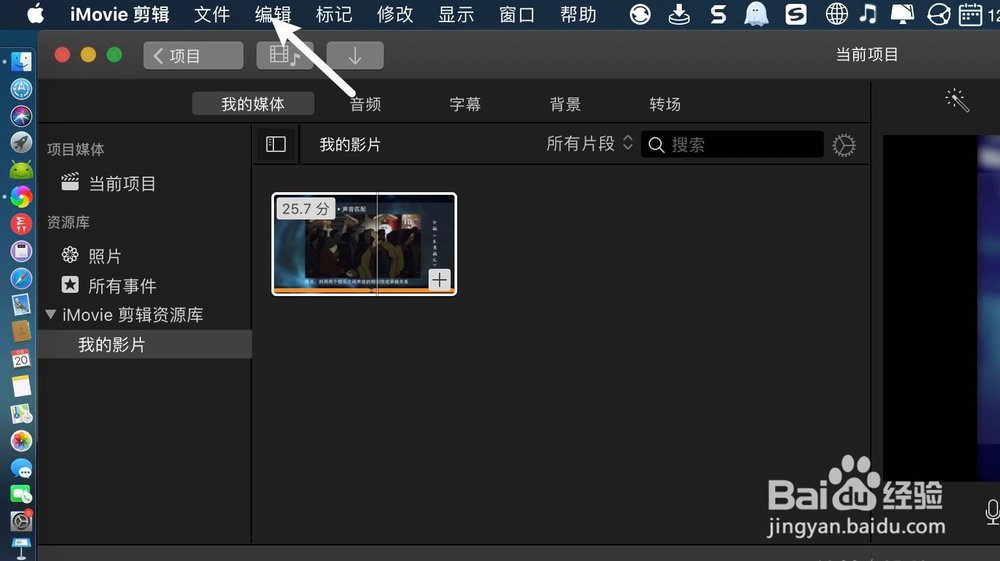
Task: Switch to the 音频 tab
Action: pyautogui.click(x=365, y=104)
